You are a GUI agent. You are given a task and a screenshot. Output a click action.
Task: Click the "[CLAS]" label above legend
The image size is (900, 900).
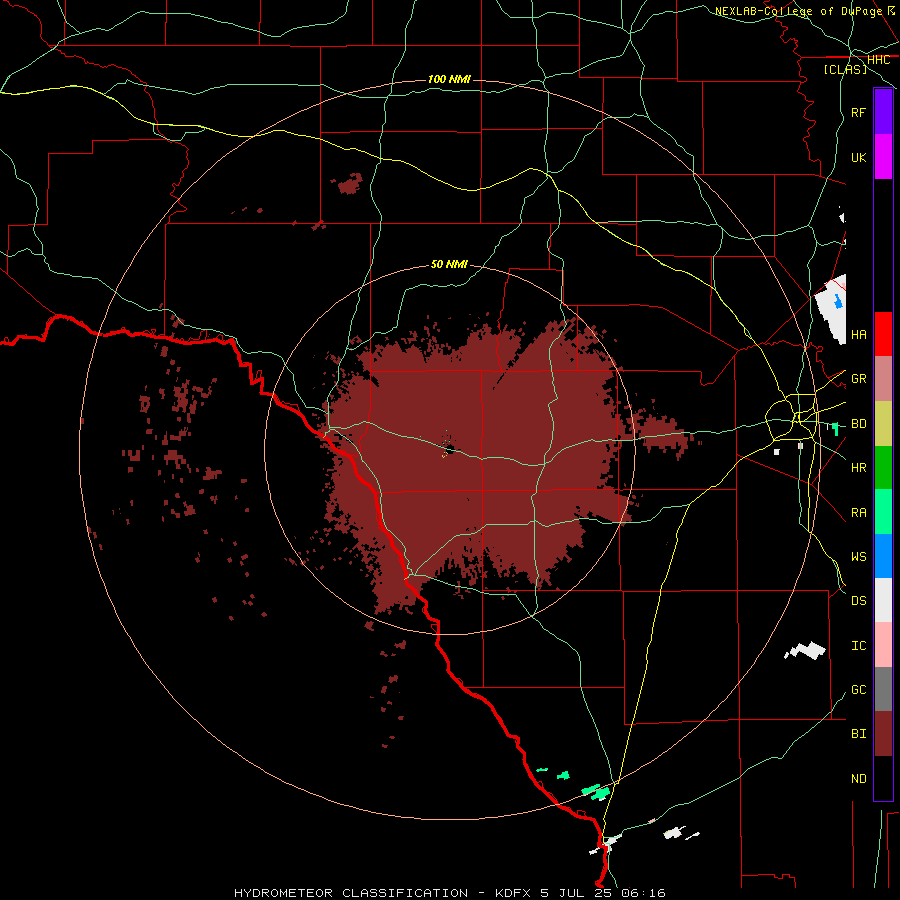tap(845, 69)
